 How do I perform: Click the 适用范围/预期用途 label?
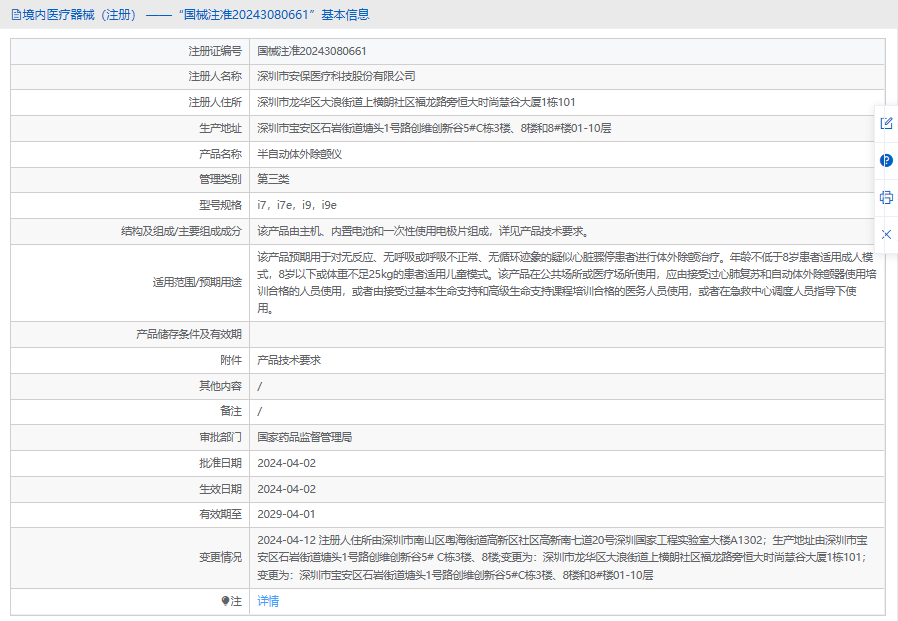coord(197,282)
